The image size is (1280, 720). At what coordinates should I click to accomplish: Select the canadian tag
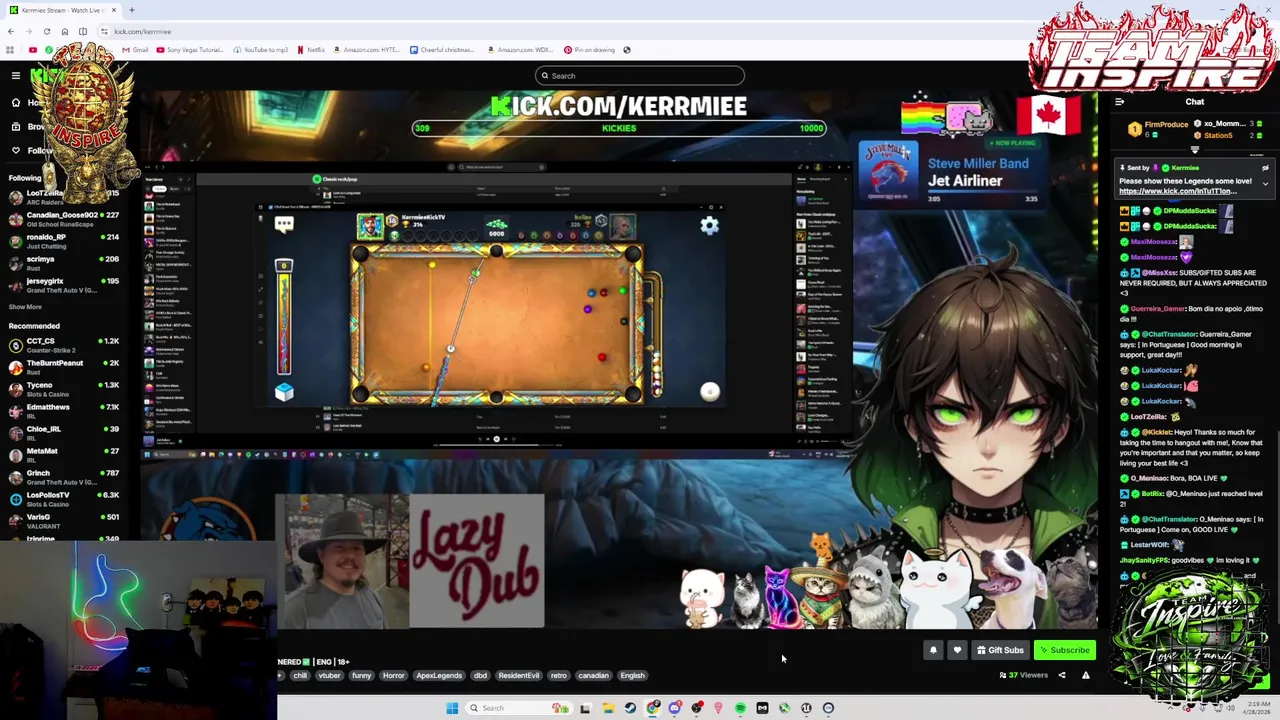coord(593,676)
